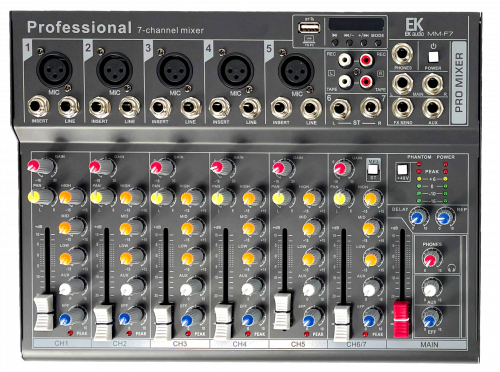Click the FX SEND output jack
This screenshot has height=372, width=500.
pos(403,108)
